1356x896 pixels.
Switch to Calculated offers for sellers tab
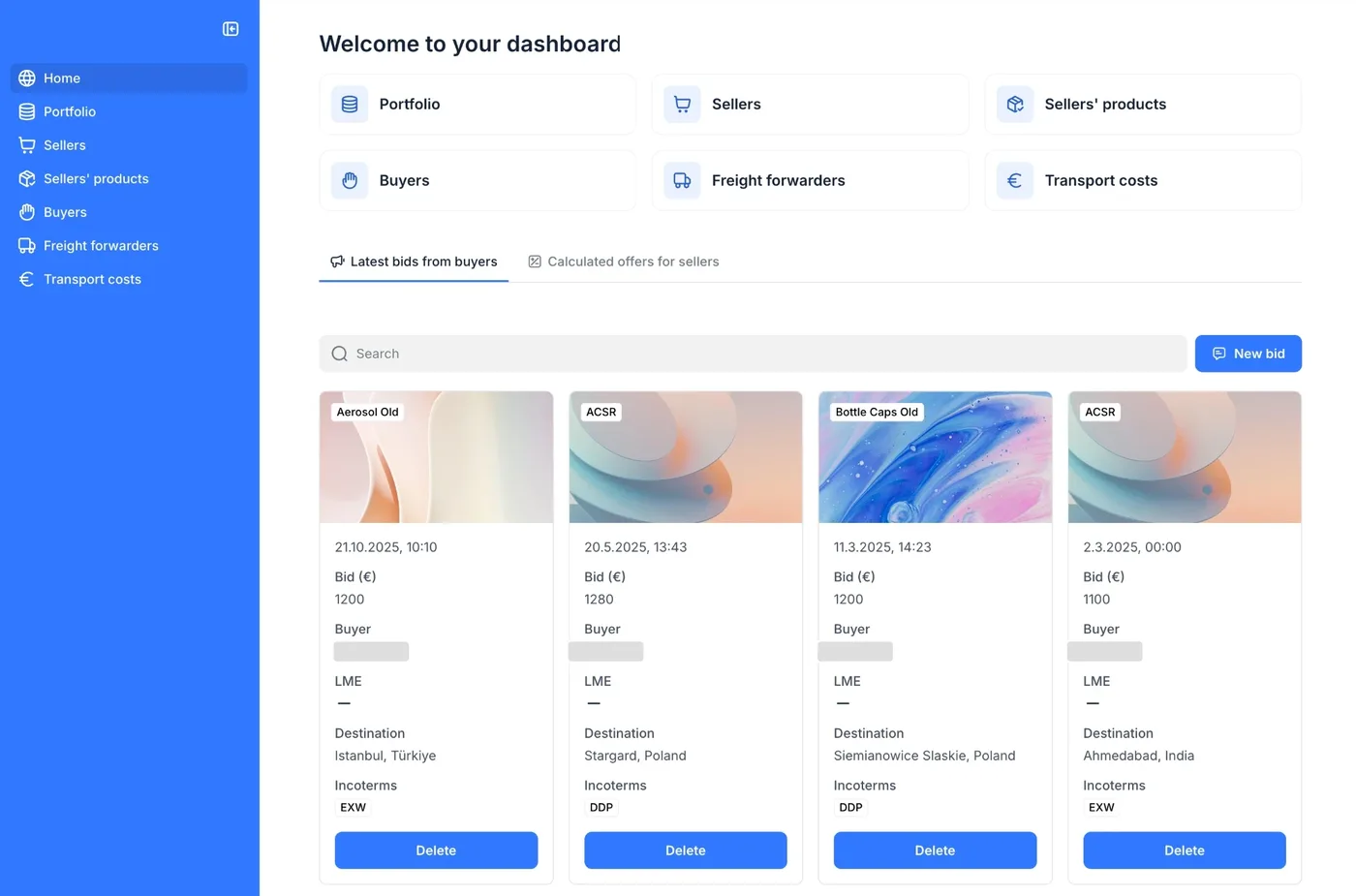(624, 262)
